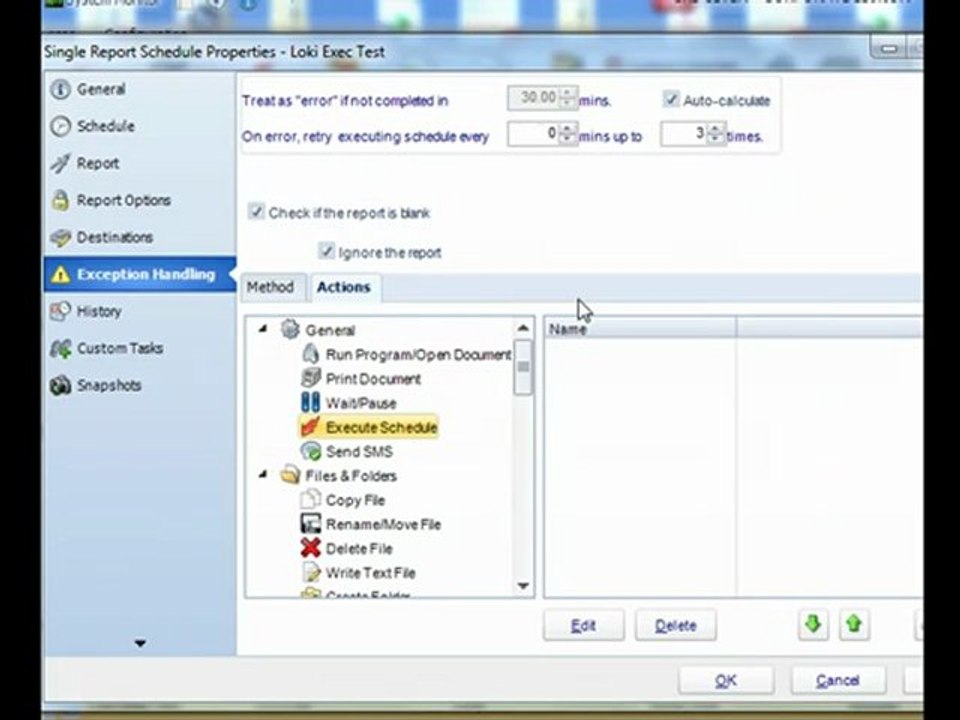Select Rename/Move File text in tree
The width and height of the screenshot is (960, 720).
pos(383,524)
